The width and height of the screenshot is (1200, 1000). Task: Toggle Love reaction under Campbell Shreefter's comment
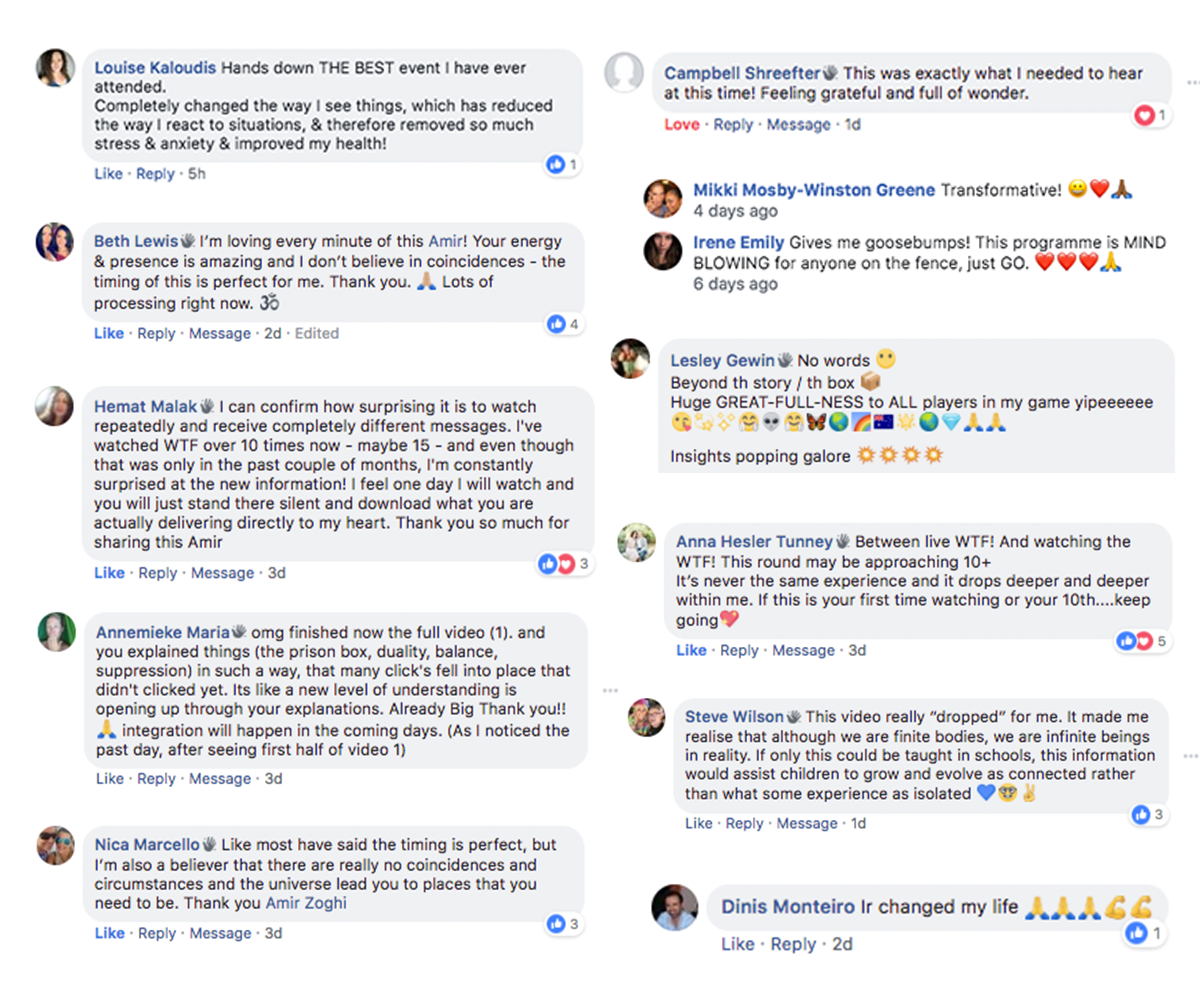point(682,125)
